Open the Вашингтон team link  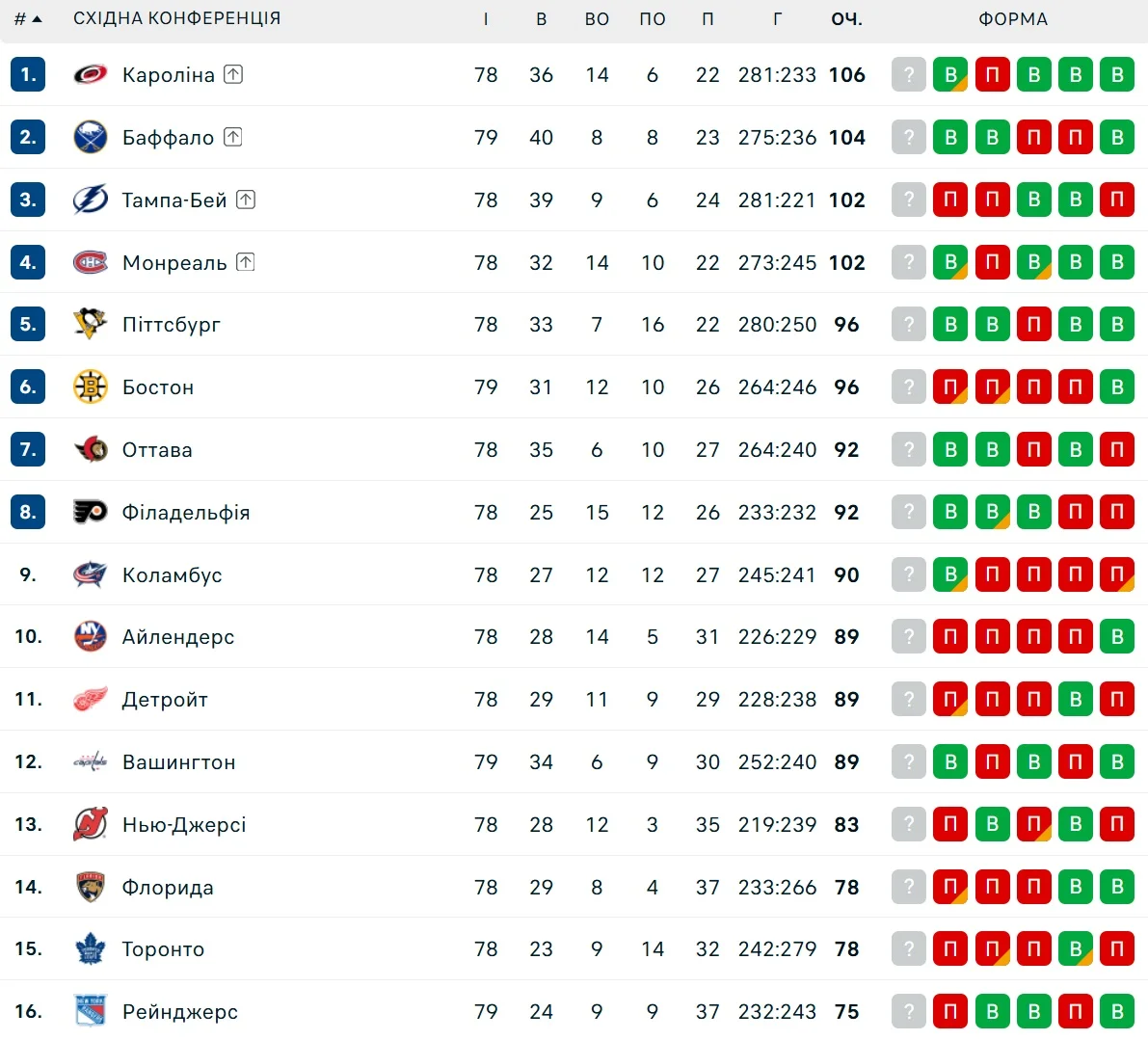click(x=178, y=762)
